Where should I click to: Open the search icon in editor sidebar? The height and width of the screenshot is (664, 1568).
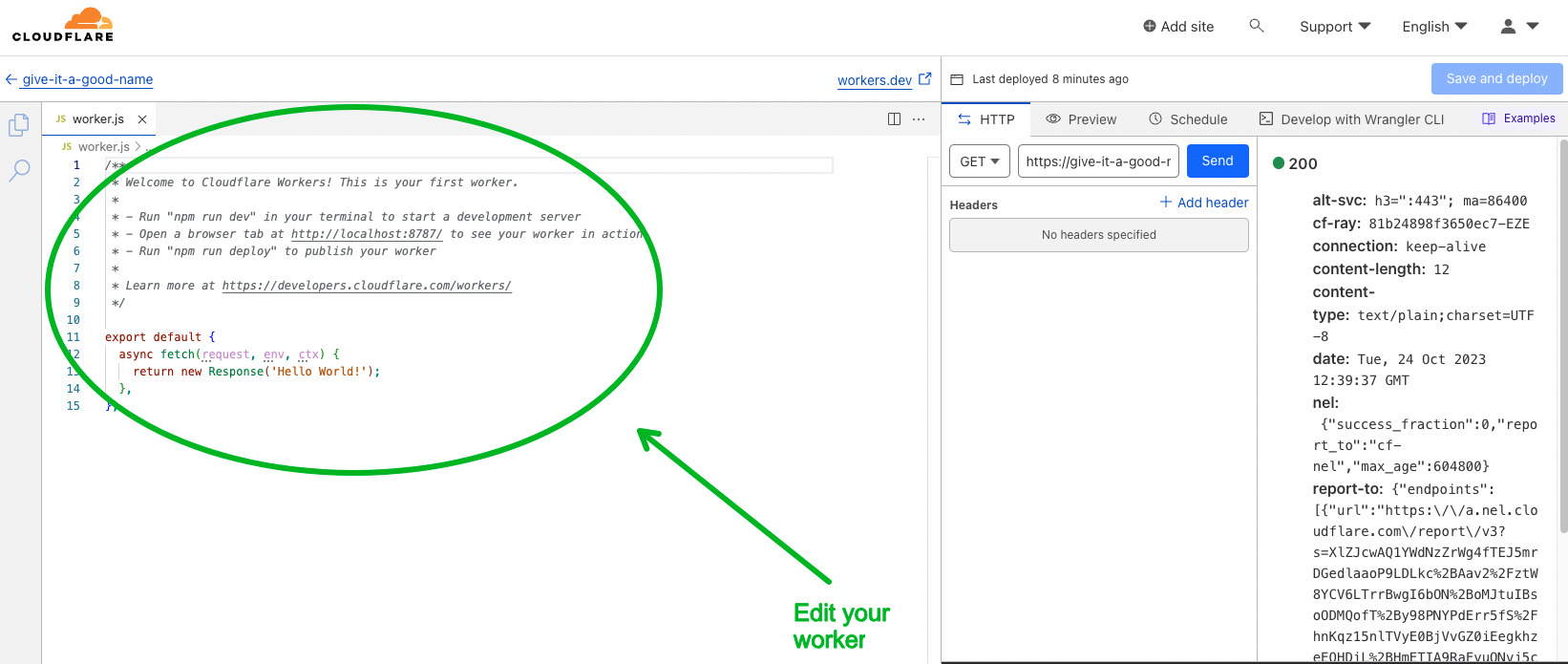click(19, 171)
